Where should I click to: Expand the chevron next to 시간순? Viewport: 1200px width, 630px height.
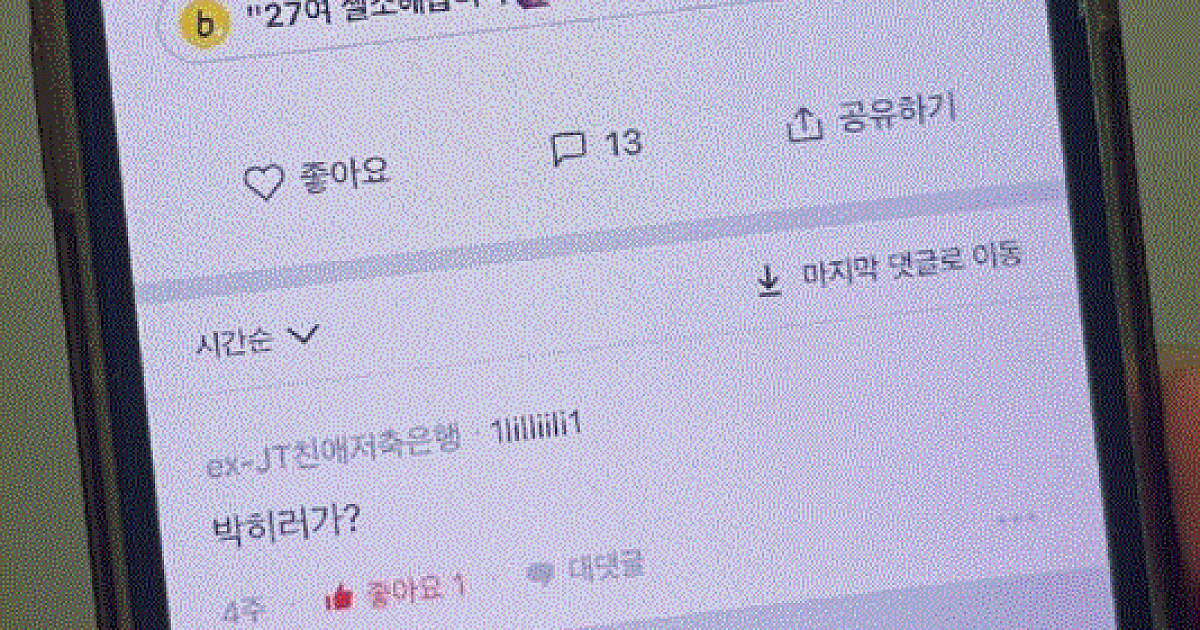click(x=302, y=336)
